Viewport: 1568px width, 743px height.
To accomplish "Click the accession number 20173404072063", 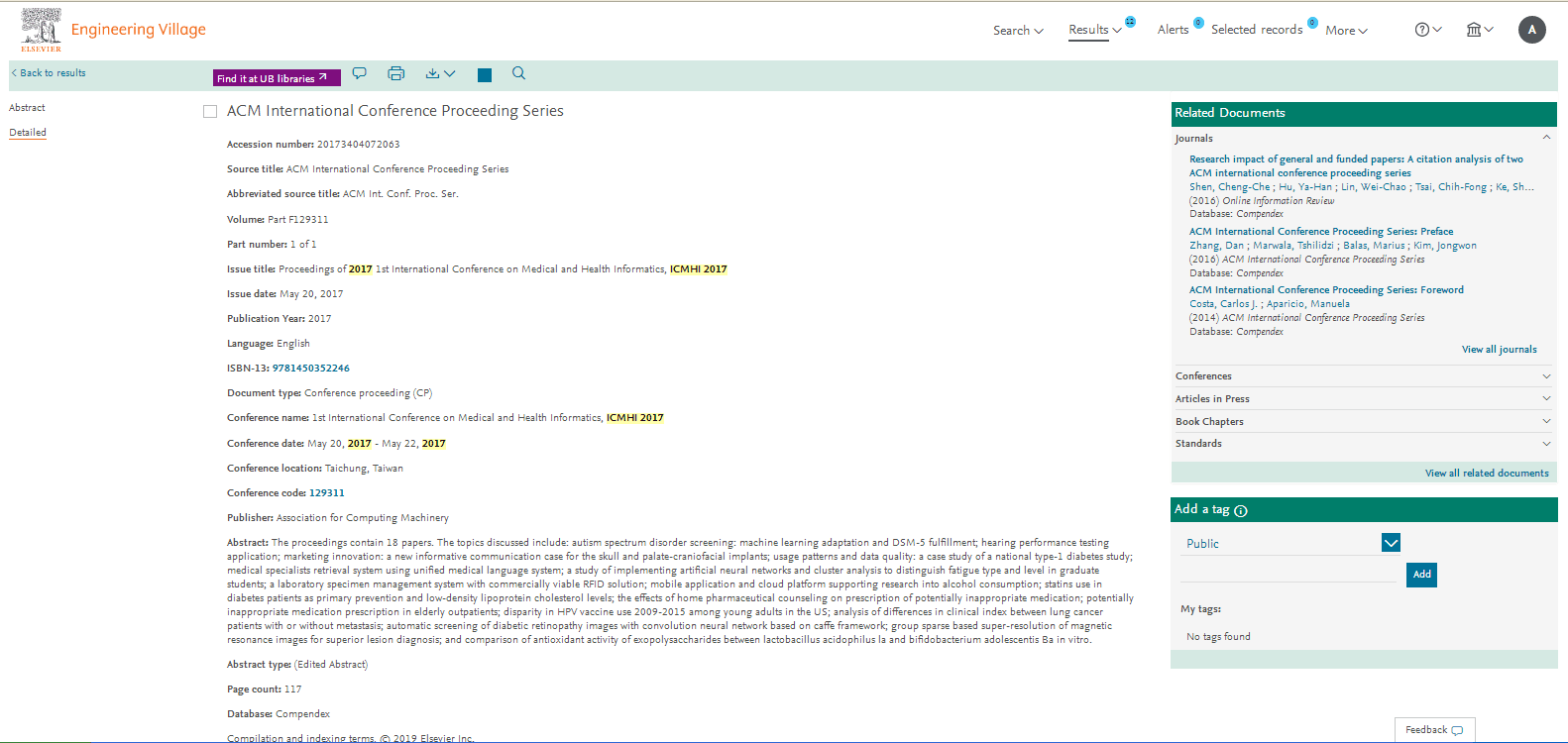I will pos(358,145).
